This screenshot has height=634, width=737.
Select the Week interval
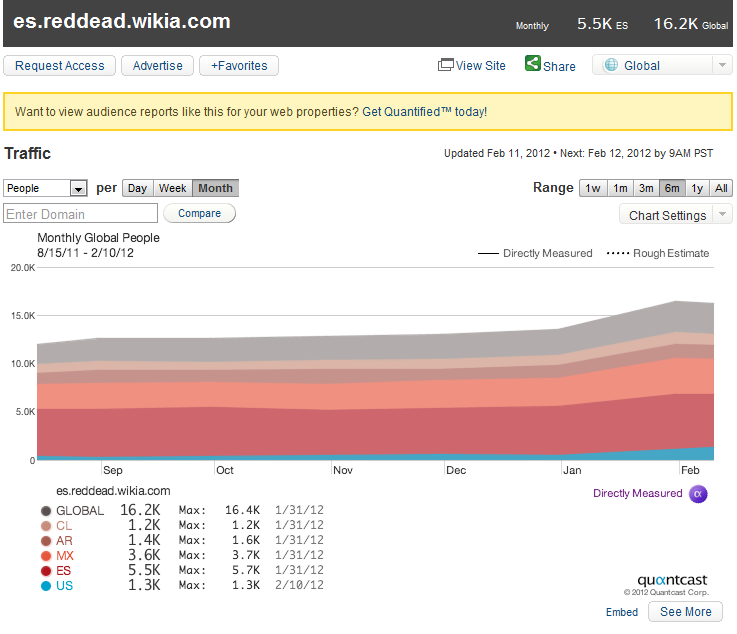pos(172,188)
